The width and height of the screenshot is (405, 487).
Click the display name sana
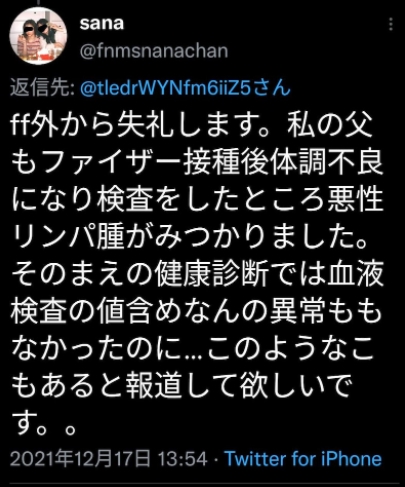102,23
